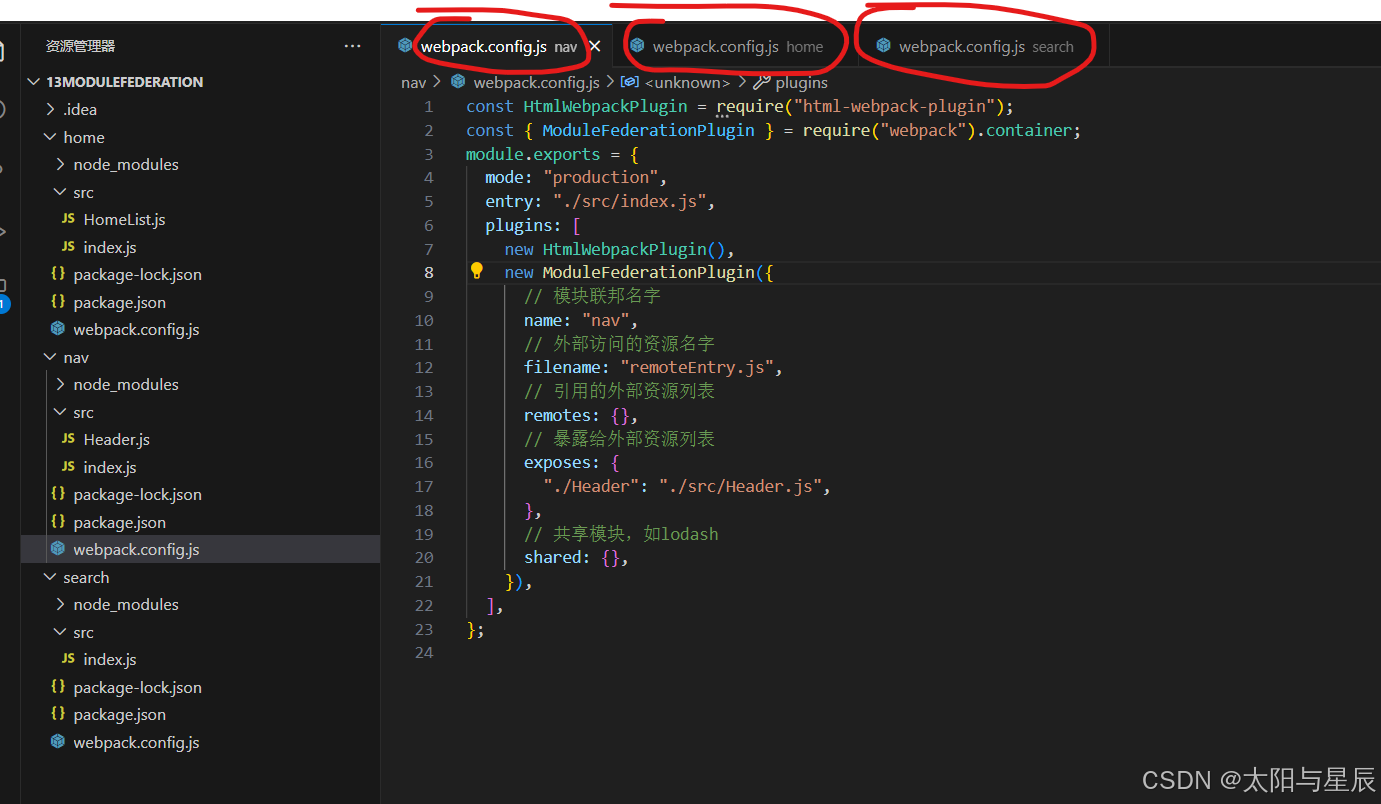Collapse the src folder under home
Screen dimensions: 1381x804
point(83,192)
